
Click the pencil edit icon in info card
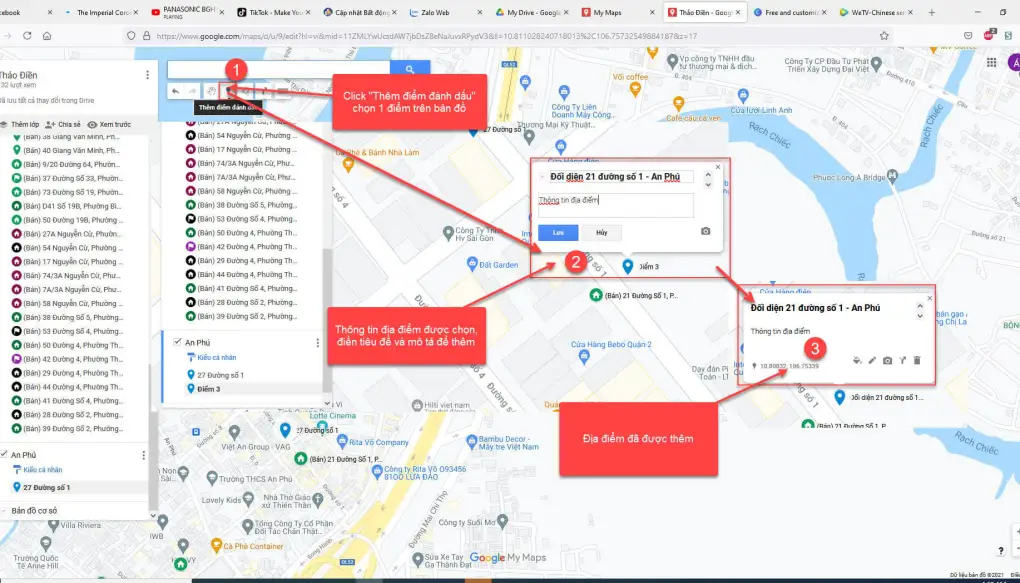click(x=872, y=360)
